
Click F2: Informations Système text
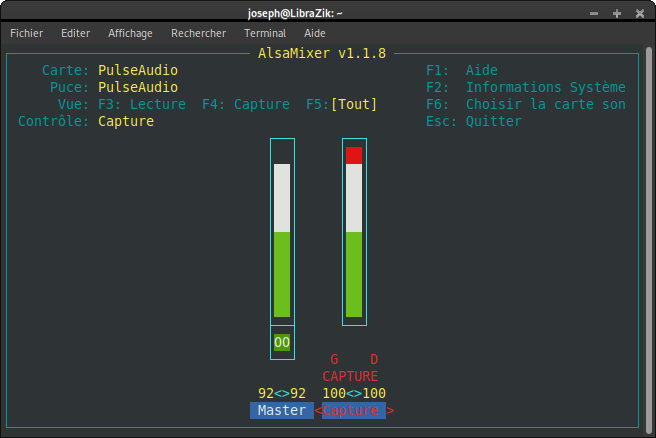(526, 87)
